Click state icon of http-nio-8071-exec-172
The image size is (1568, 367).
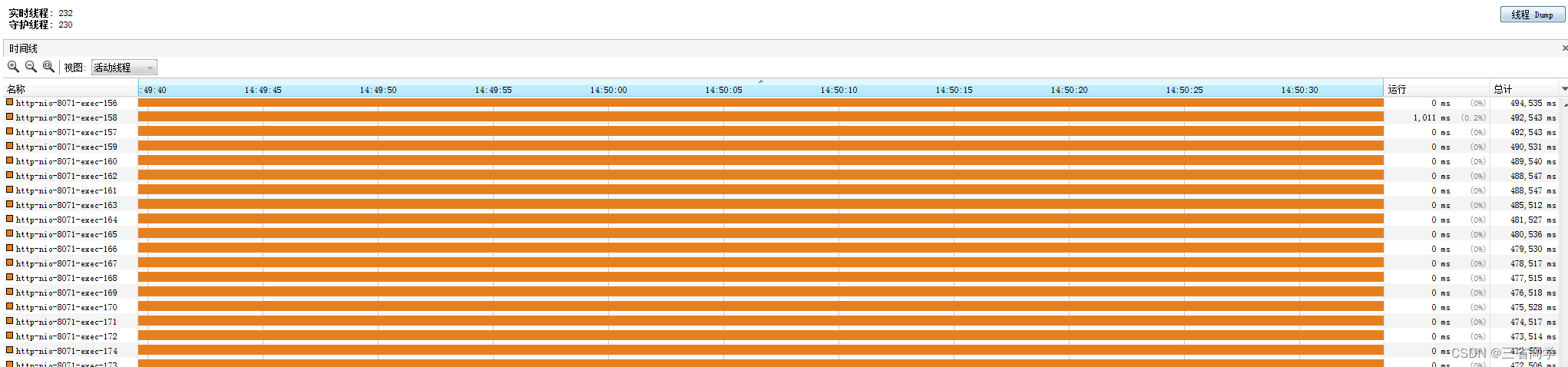(x=10, y=336)
